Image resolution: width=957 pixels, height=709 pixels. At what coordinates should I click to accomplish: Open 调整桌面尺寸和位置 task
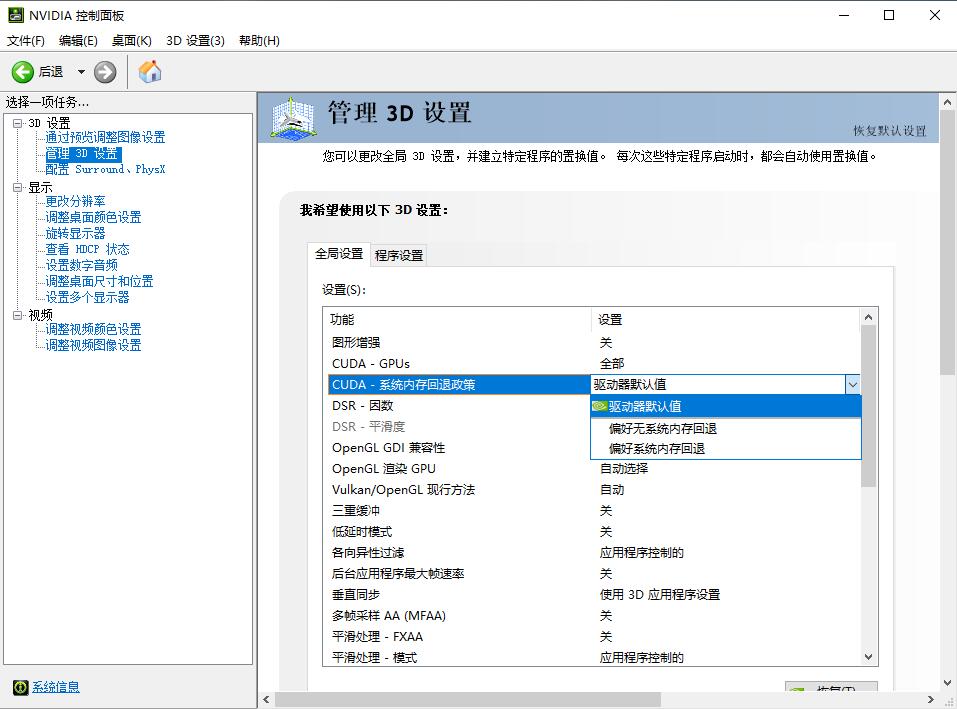(x=99, y=281)
